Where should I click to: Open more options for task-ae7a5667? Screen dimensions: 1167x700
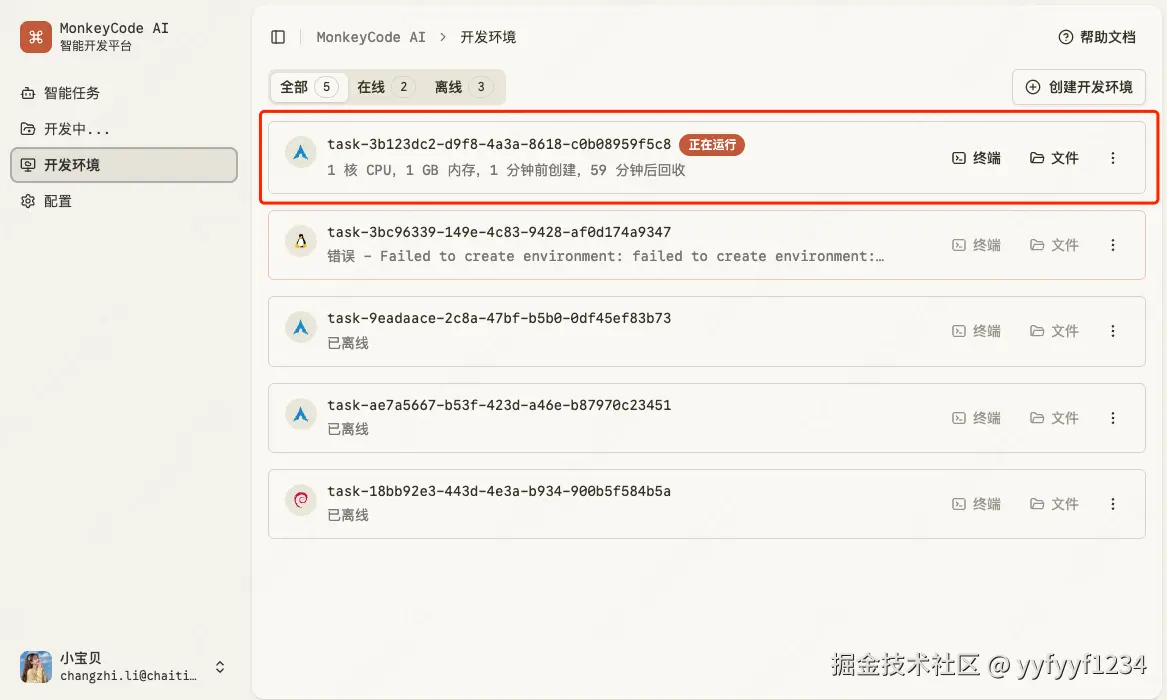click(x=1113, y=418)
